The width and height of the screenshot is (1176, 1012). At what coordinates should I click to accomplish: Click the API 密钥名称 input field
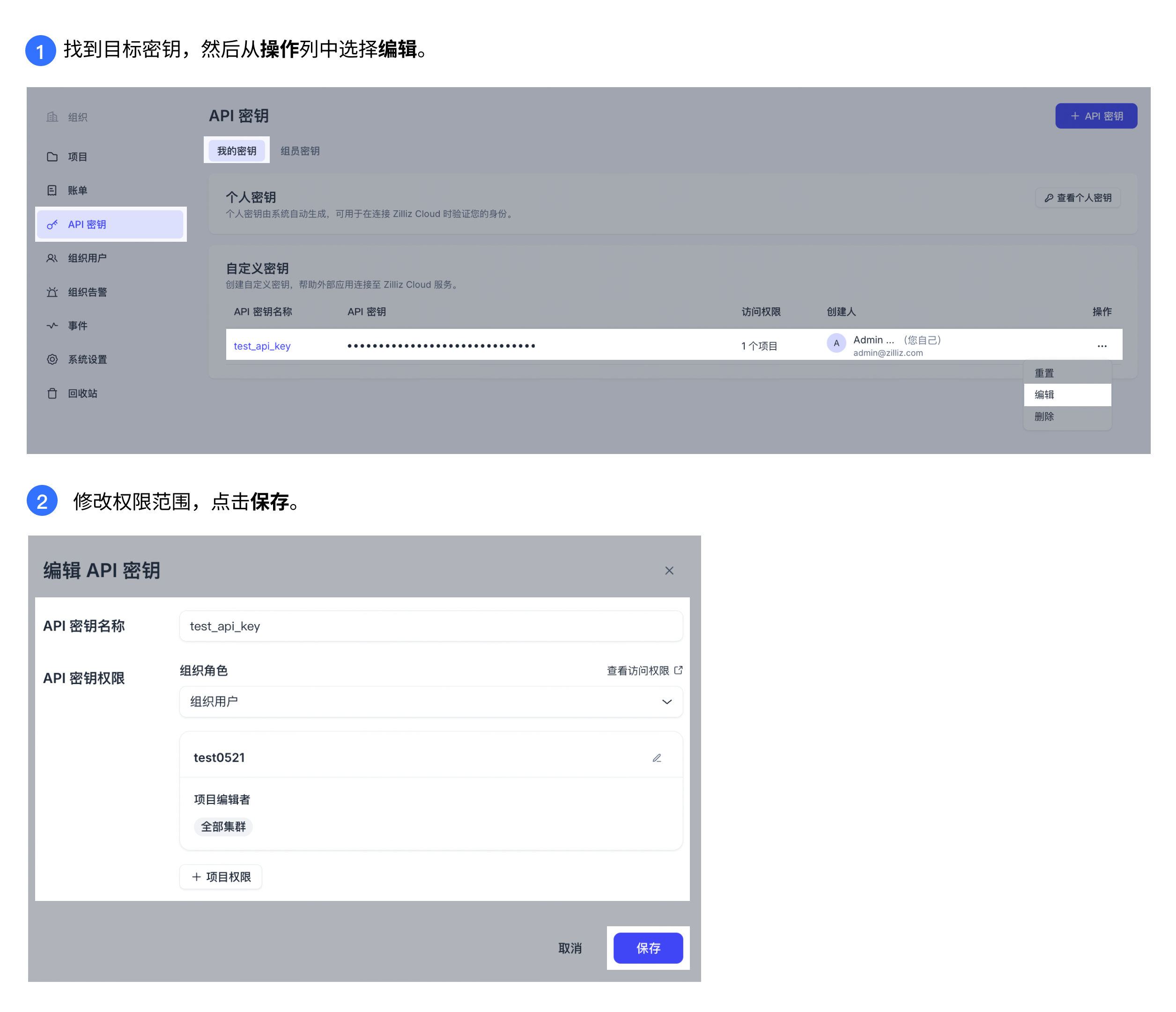(431, 626)
